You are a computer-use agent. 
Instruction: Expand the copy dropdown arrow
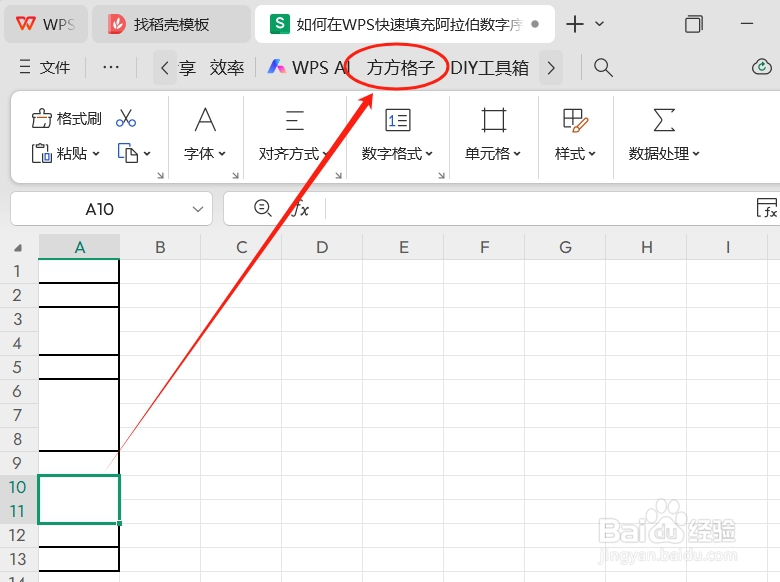[x=147, y=154]
